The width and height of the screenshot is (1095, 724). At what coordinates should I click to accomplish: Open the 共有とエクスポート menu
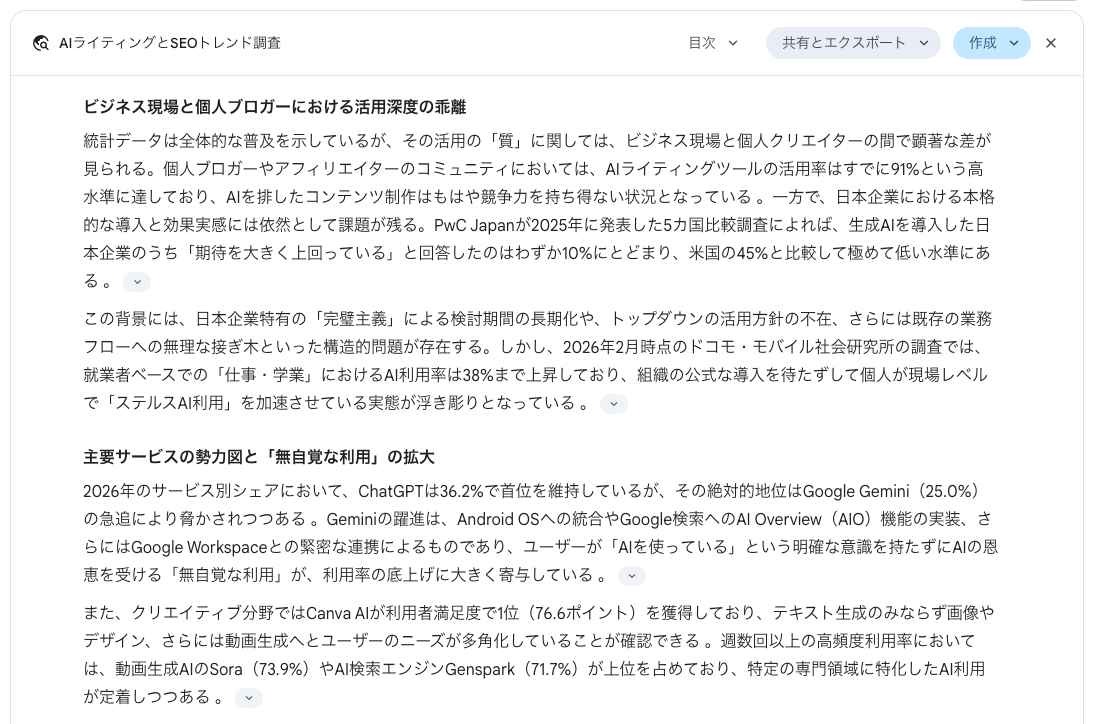pyautogui.click(x=853, y=43)
